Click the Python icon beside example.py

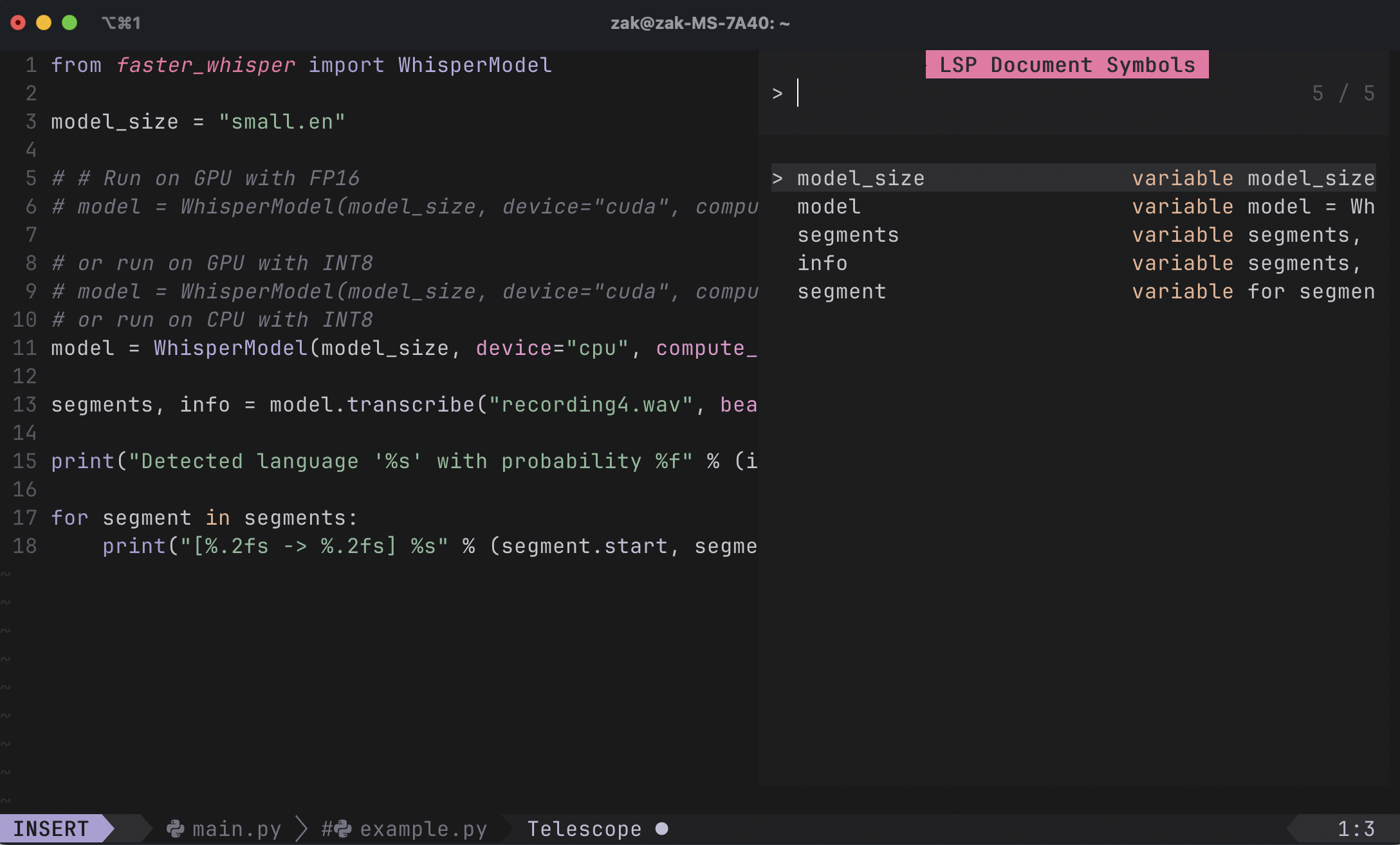tap(343, 829)
